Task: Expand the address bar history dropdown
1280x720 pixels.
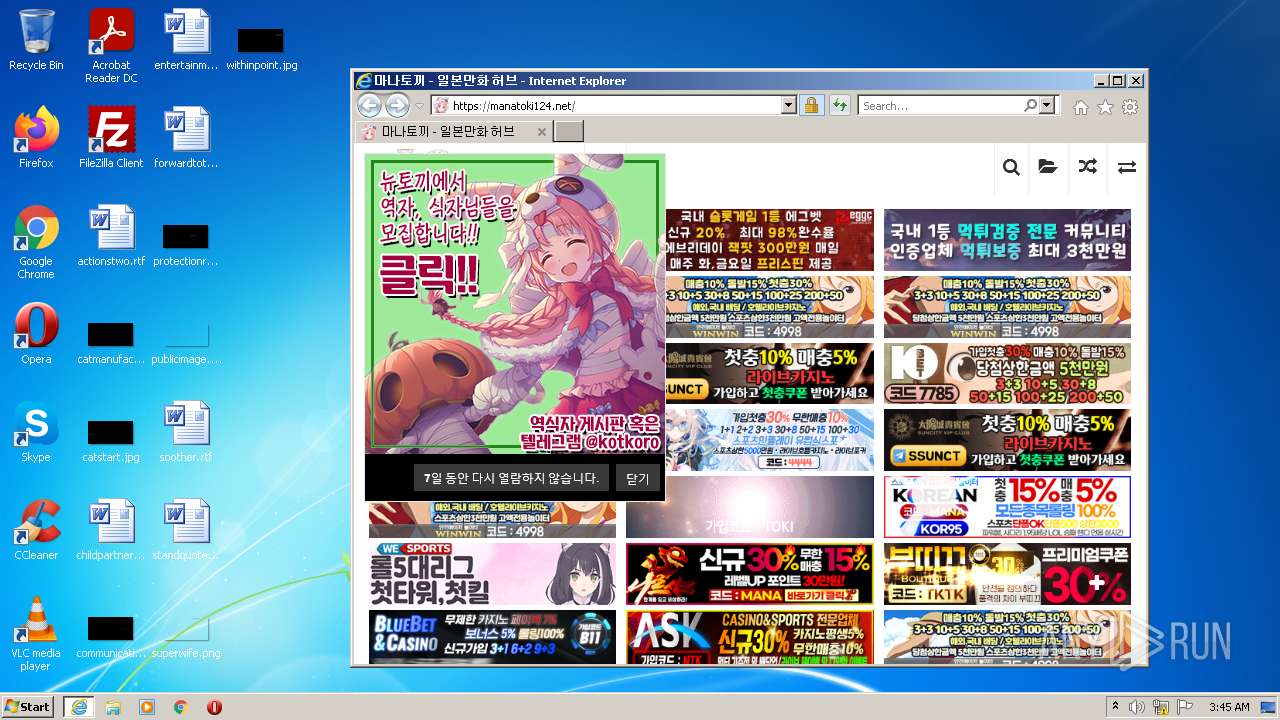Action: tap(788, 105)
